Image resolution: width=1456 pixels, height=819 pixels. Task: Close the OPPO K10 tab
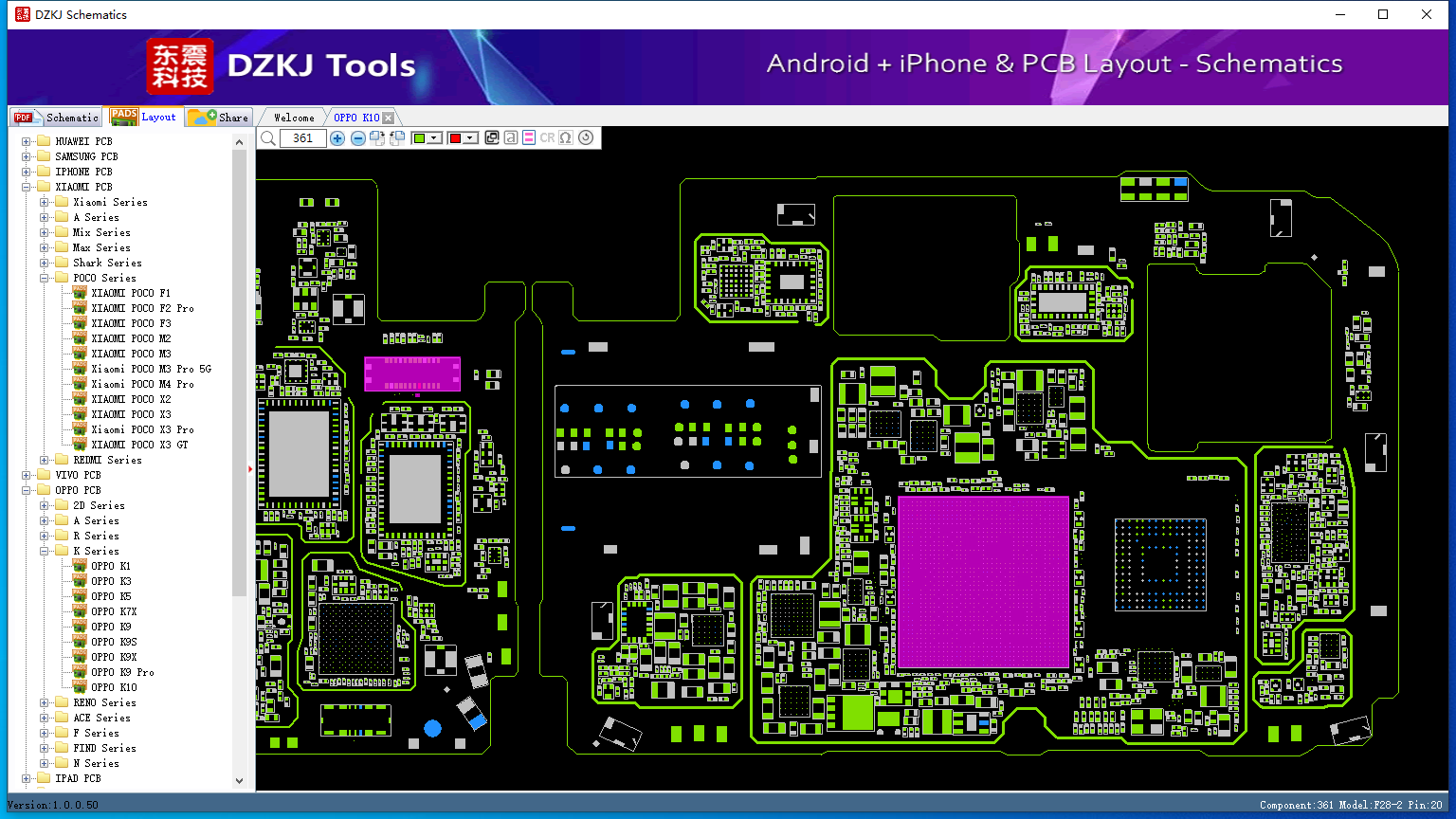point(388,118)
